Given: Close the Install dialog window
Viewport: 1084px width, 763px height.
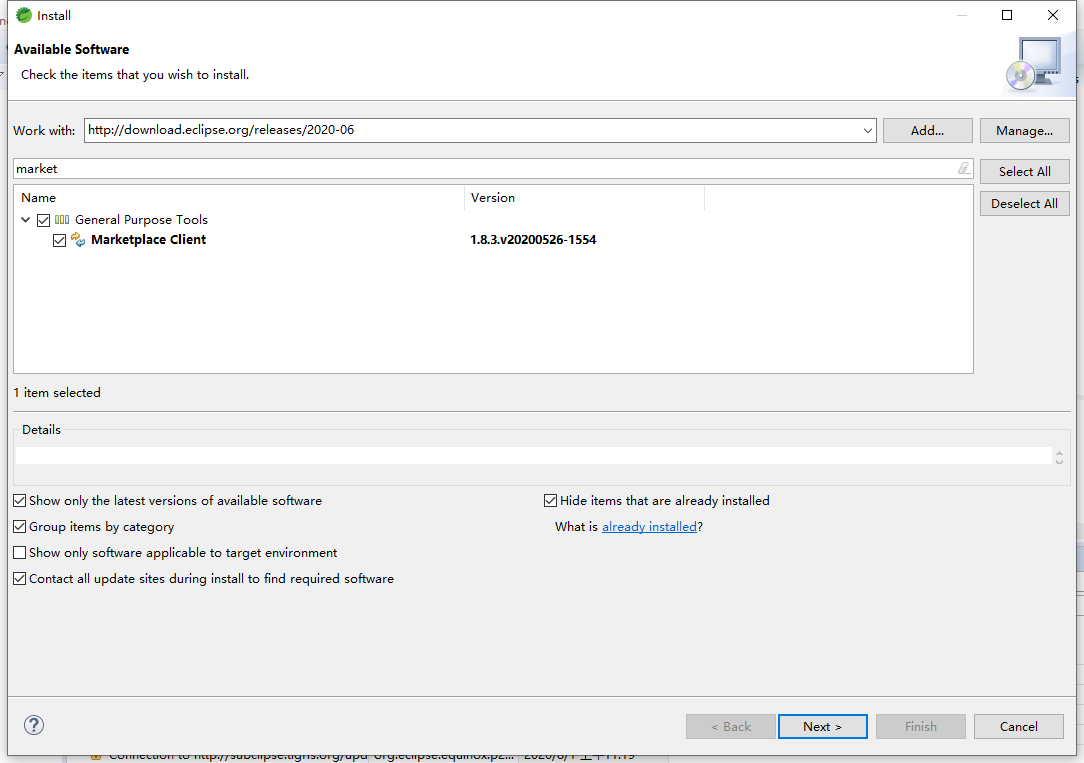Looking at the screenshot, I should coord(1052,15).
